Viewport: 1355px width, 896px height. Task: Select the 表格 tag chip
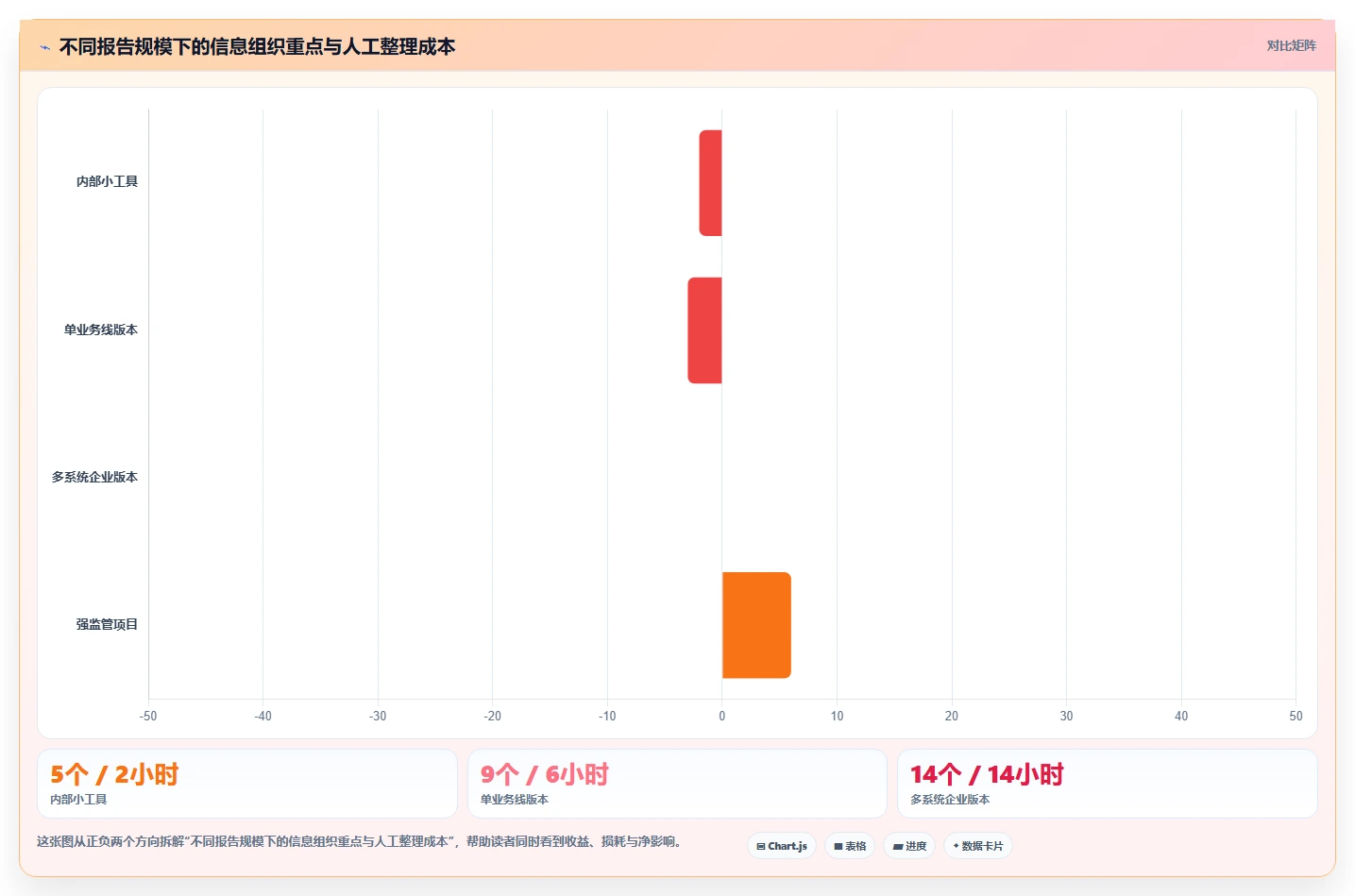[850, 846]
